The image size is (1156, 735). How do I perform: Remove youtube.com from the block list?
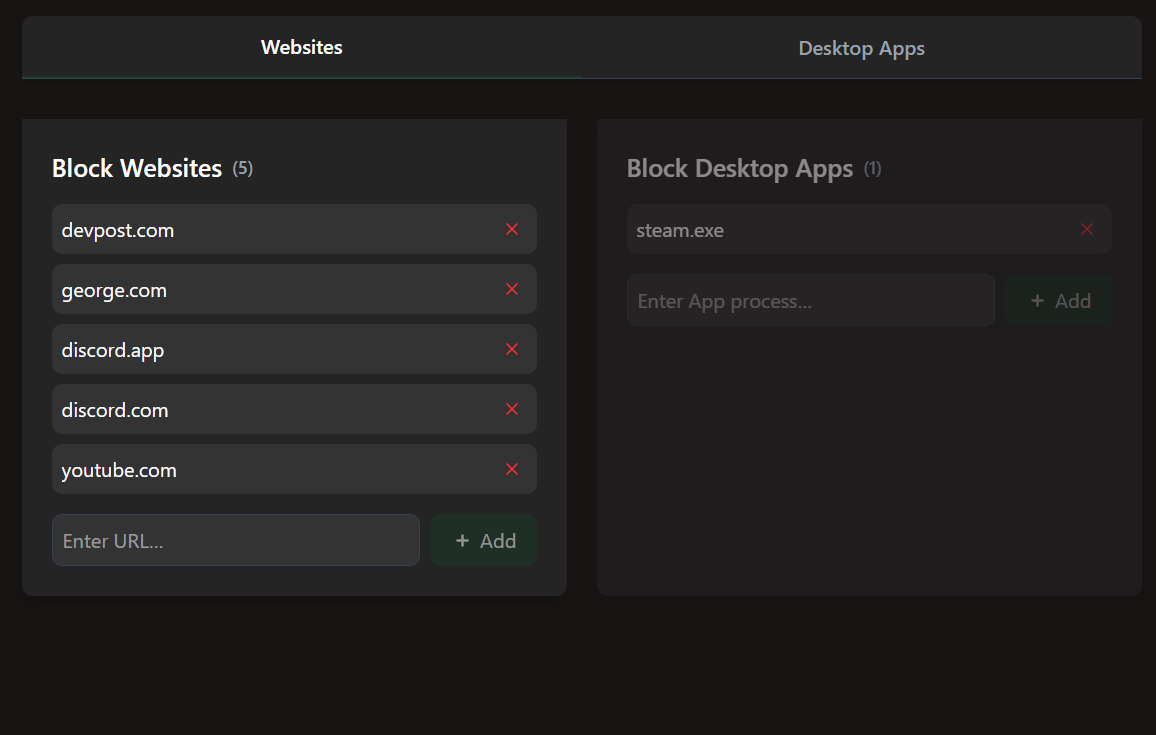tap(512, 469)
